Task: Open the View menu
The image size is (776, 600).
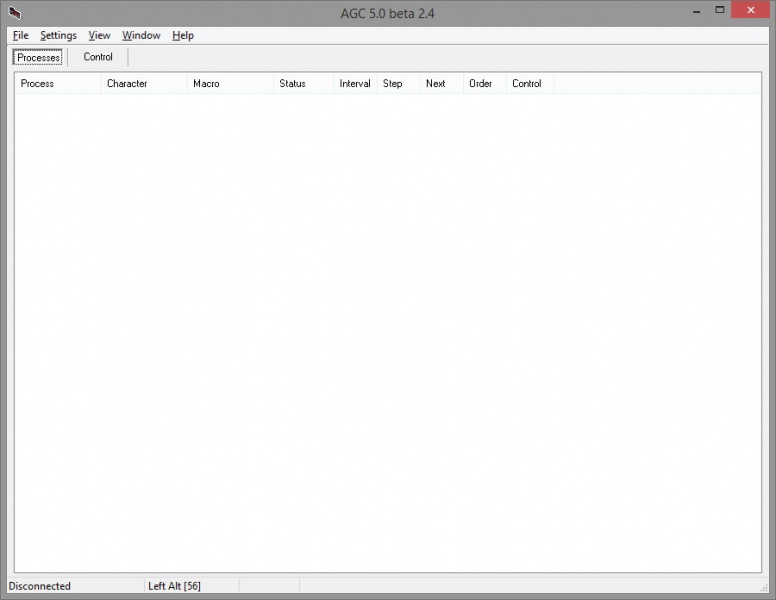Action: tap(99, 35)
